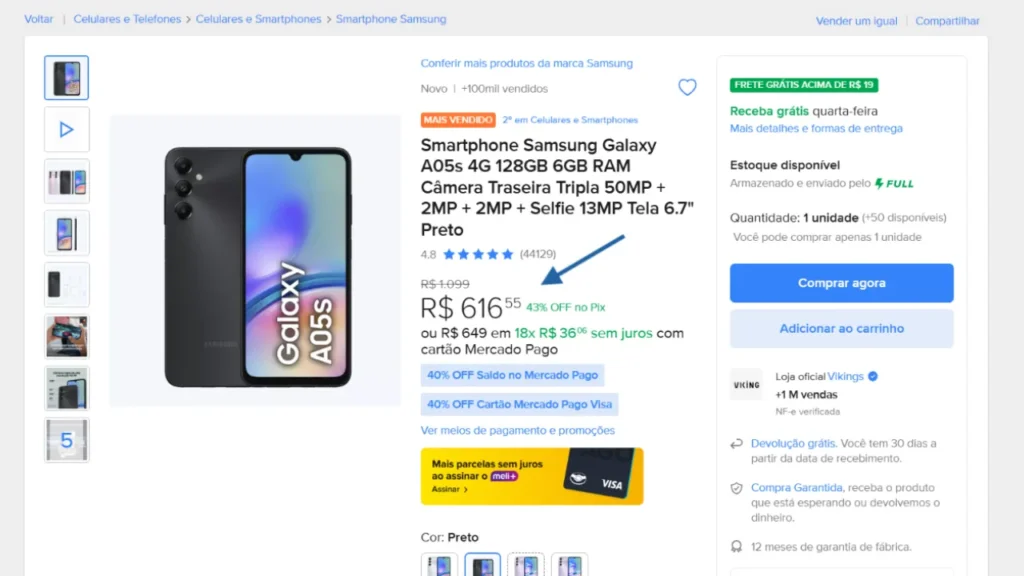This screenshot has height=576, width=1024.
Task: Open the Quantidade 1 unidade selector
Action: tap(830, 217)
